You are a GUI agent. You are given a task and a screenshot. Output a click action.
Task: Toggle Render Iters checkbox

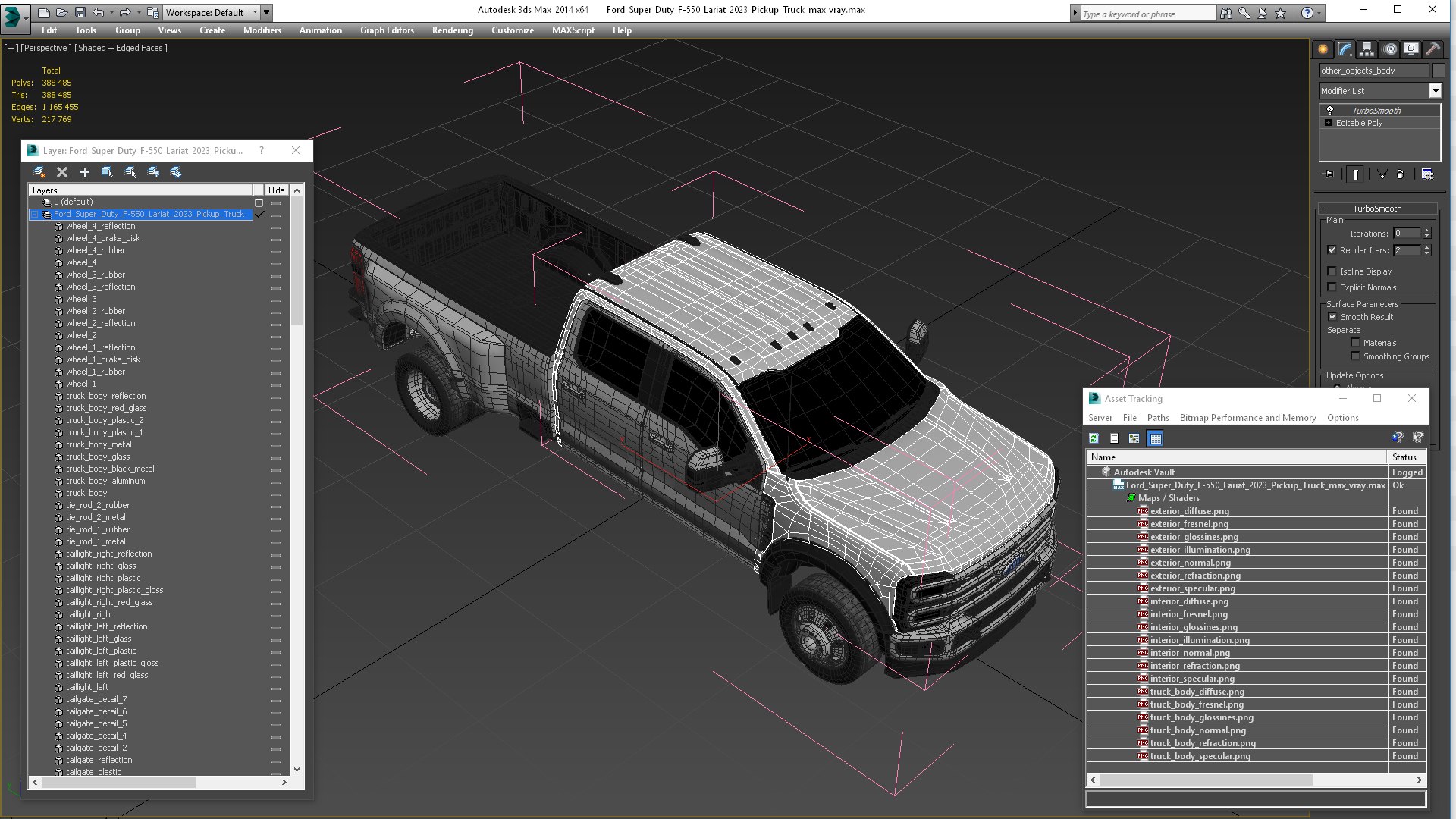(x=1332, y=250)
